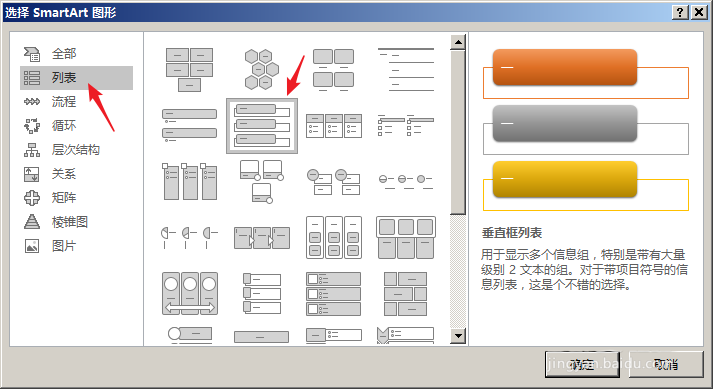
Task: Select the Continuous Picture List with double arrow
Action: (190, 293)
